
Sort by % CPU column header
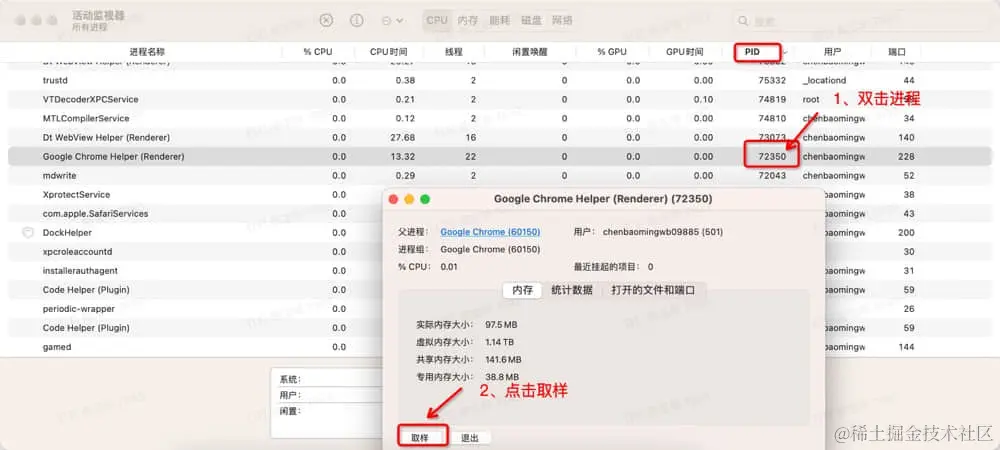pyautogui.click(x=318, y=52)
